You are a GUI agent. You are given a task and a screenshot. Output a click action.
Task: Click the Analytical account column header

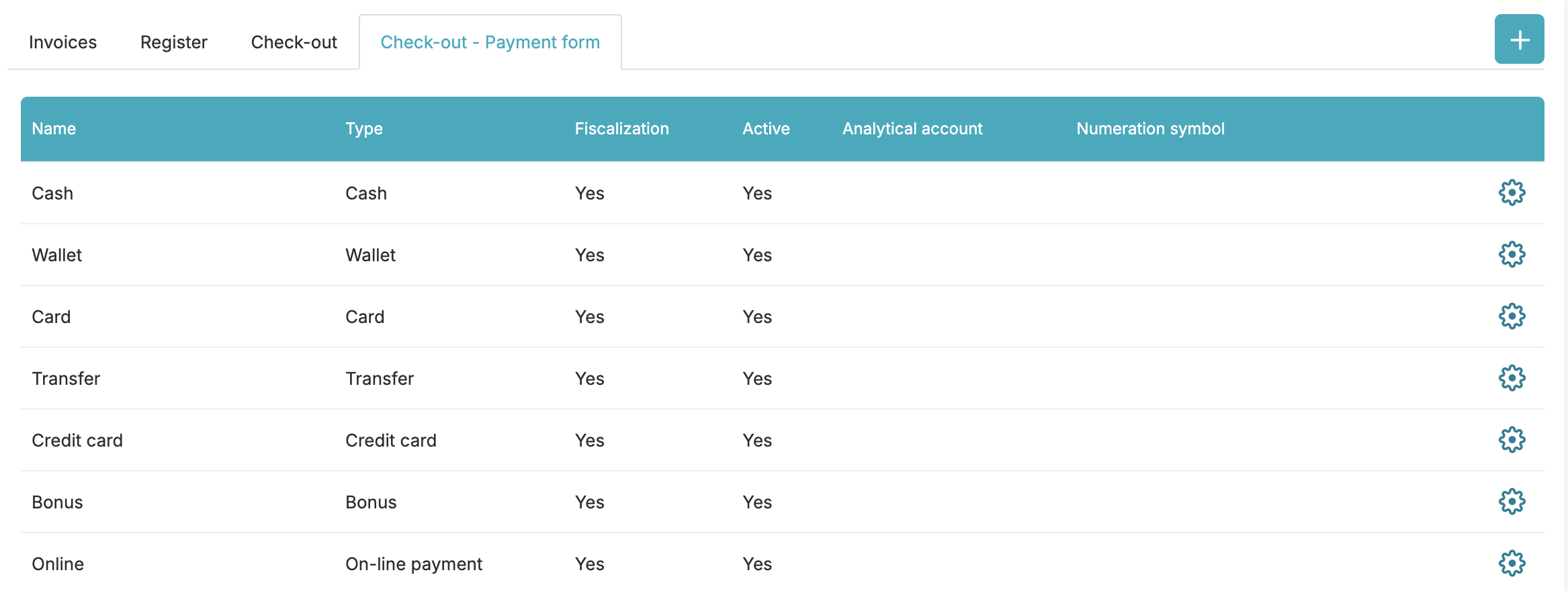912,129
